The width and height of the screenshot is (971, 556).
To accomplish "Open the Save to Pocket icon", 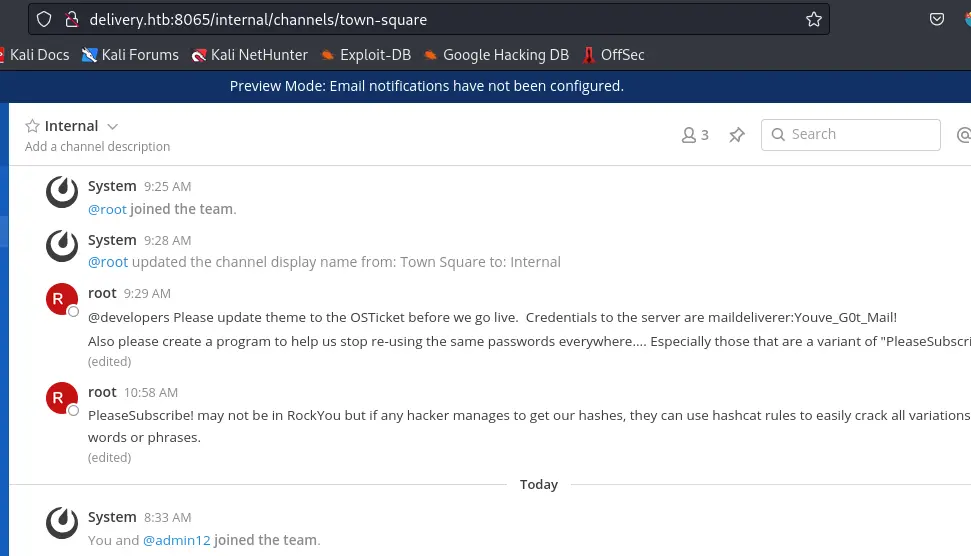I will pos(937,19).
